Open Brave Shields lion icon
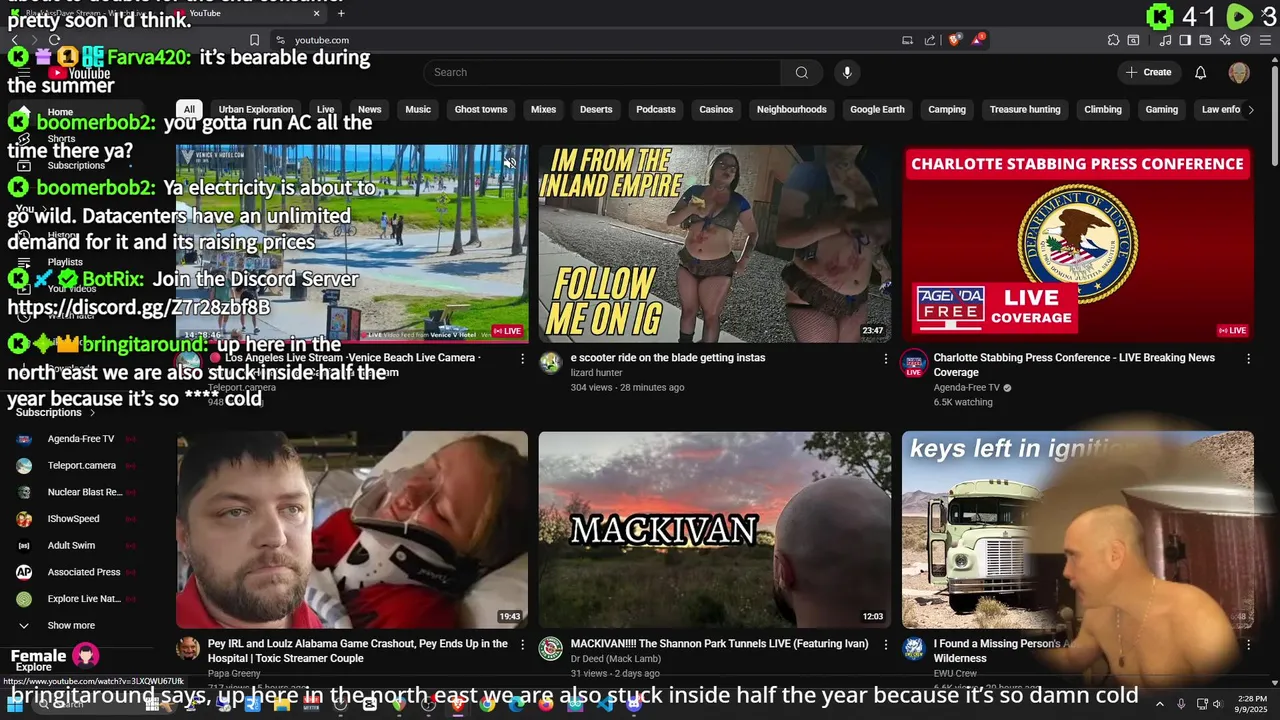This screenshot has width=1280, height=720. pyautogui.click(x=955, y=40)
